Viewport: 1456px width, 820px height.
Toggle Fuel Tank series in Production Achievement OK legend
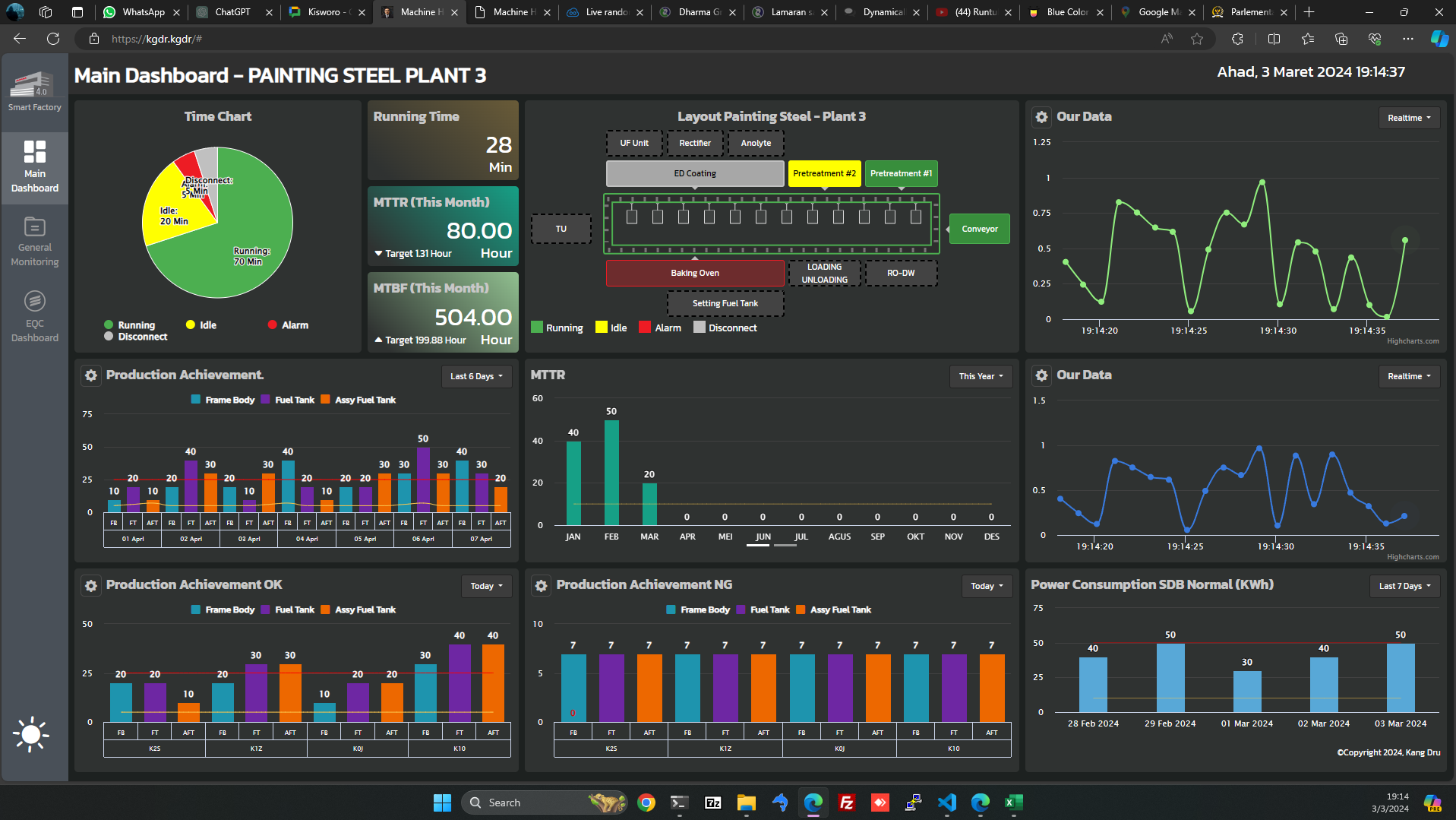pos(287,609)
